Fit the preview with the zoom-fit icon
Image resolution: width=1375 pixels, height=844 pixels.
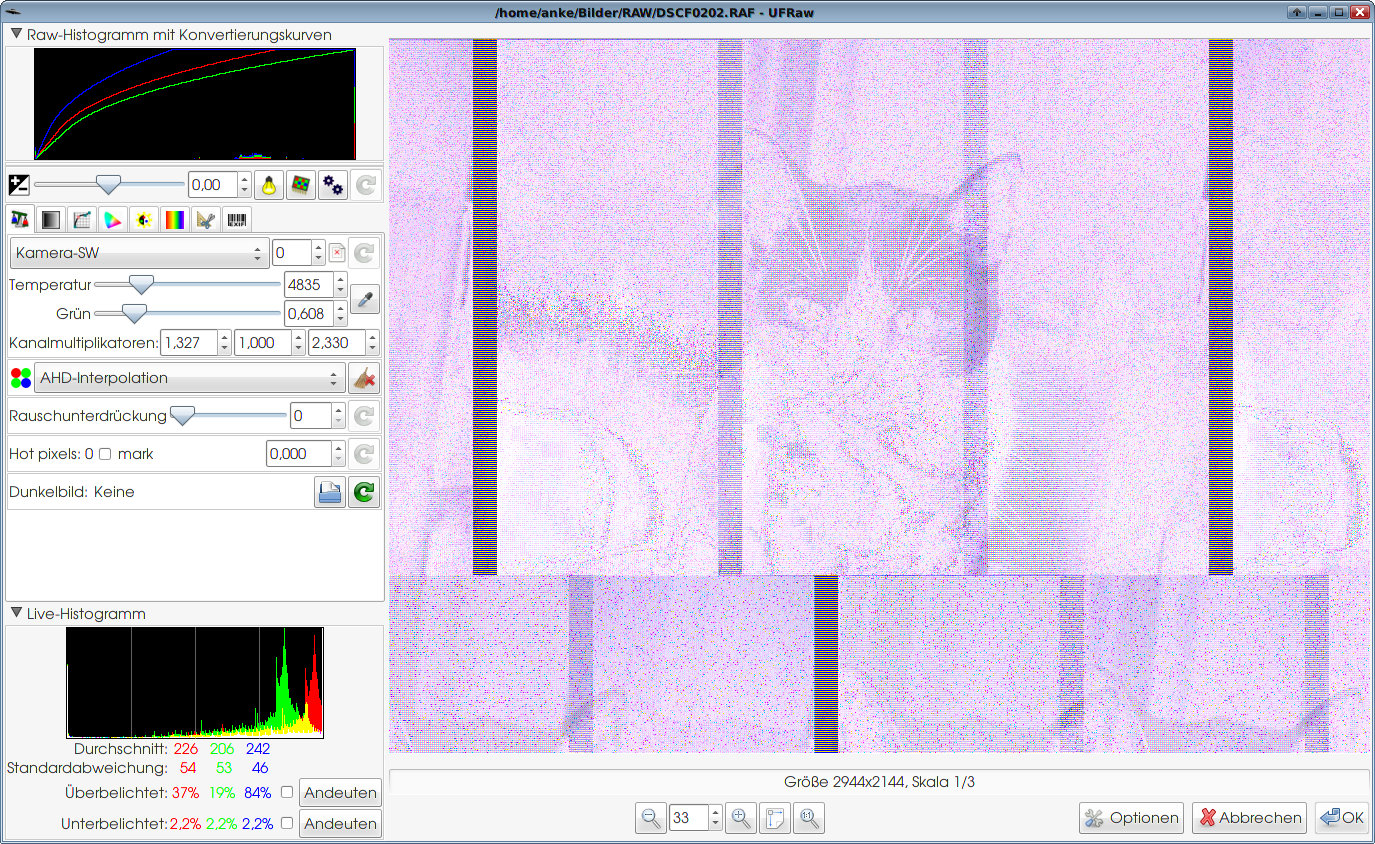pyautogui.click(x=774, y=818)
